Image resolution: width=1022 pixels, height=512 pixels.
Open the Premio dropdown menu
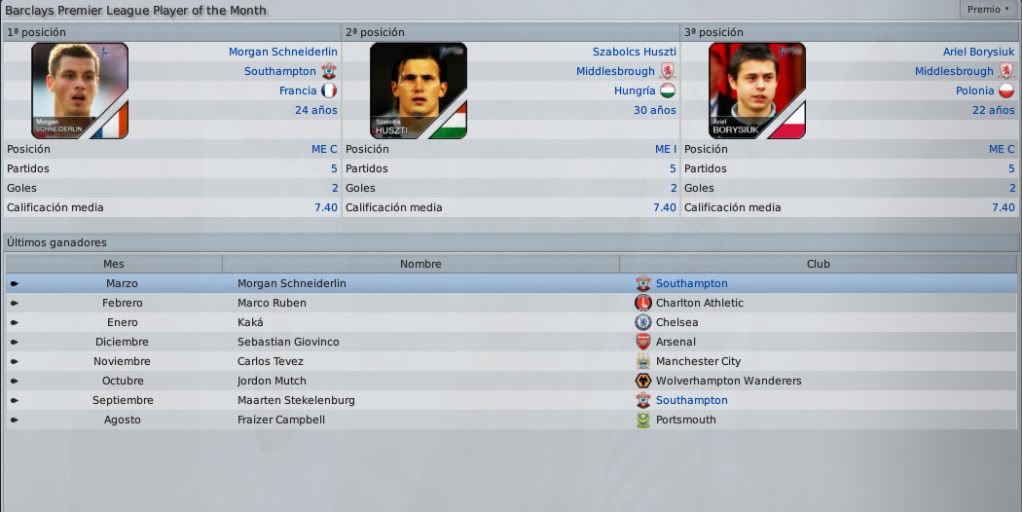click(988, 9)
